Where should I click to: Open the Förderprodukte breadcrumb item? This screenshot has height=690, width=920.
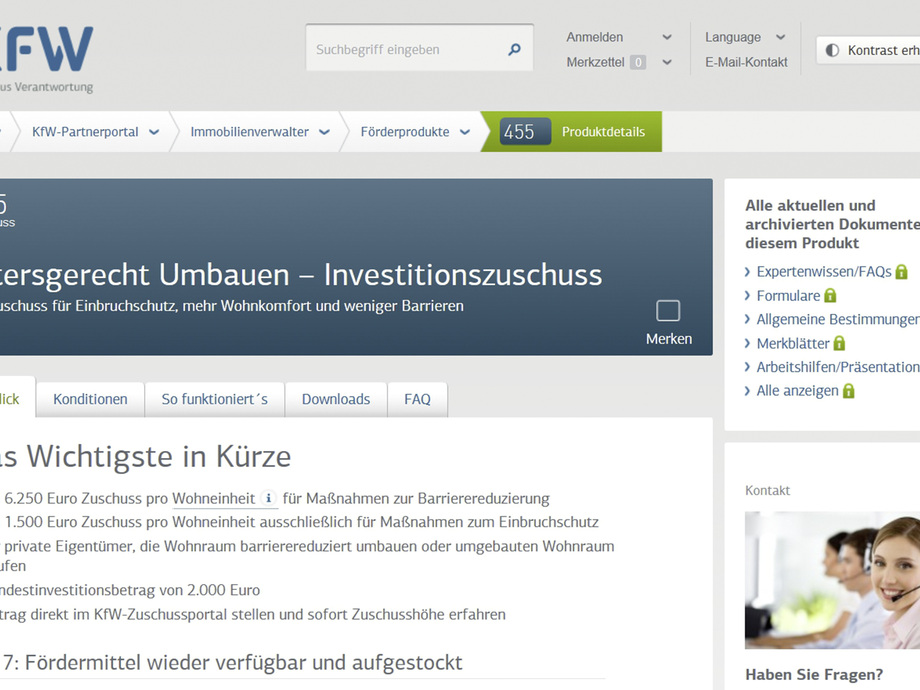[405, 132]
